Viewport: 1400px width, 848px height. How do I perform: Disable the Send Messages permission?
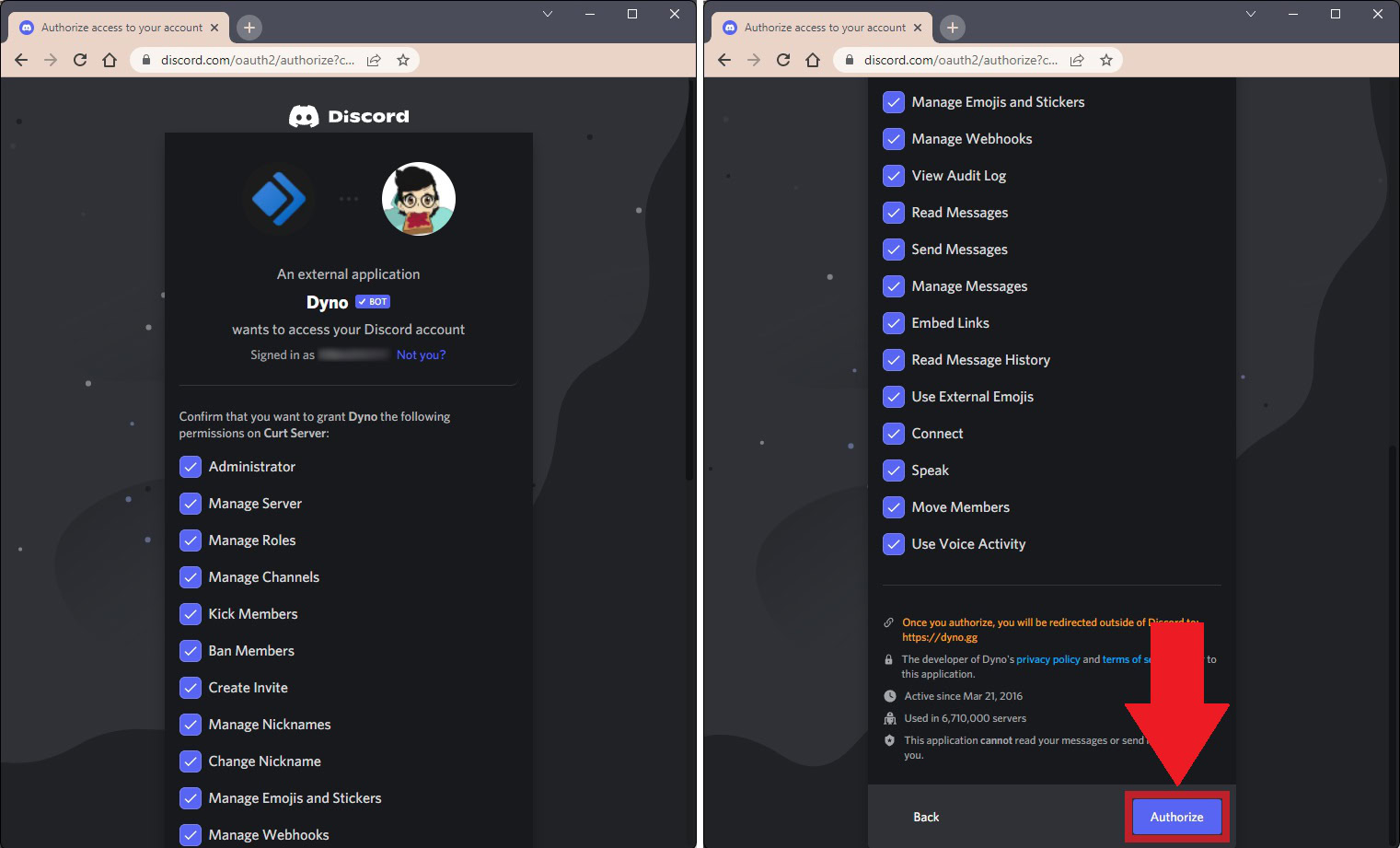(894, 250)
